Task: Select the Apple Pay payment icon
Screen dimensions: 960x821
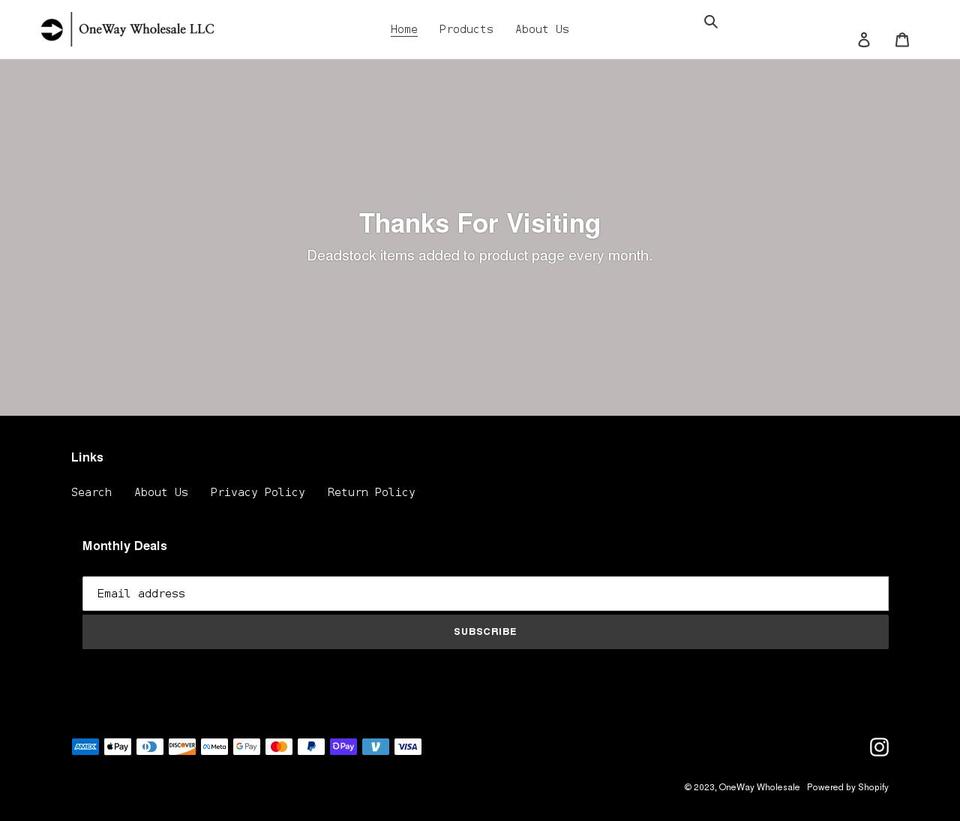Action: coord(117,746)
